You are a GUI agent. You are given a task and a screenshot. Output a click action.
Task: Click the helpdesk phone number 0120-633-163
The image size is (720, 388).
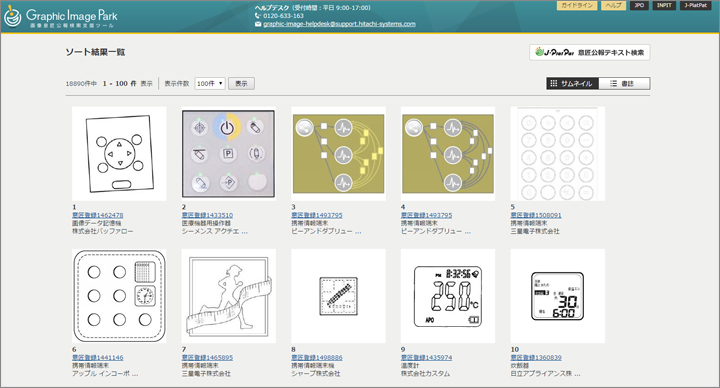coord(283,16)
